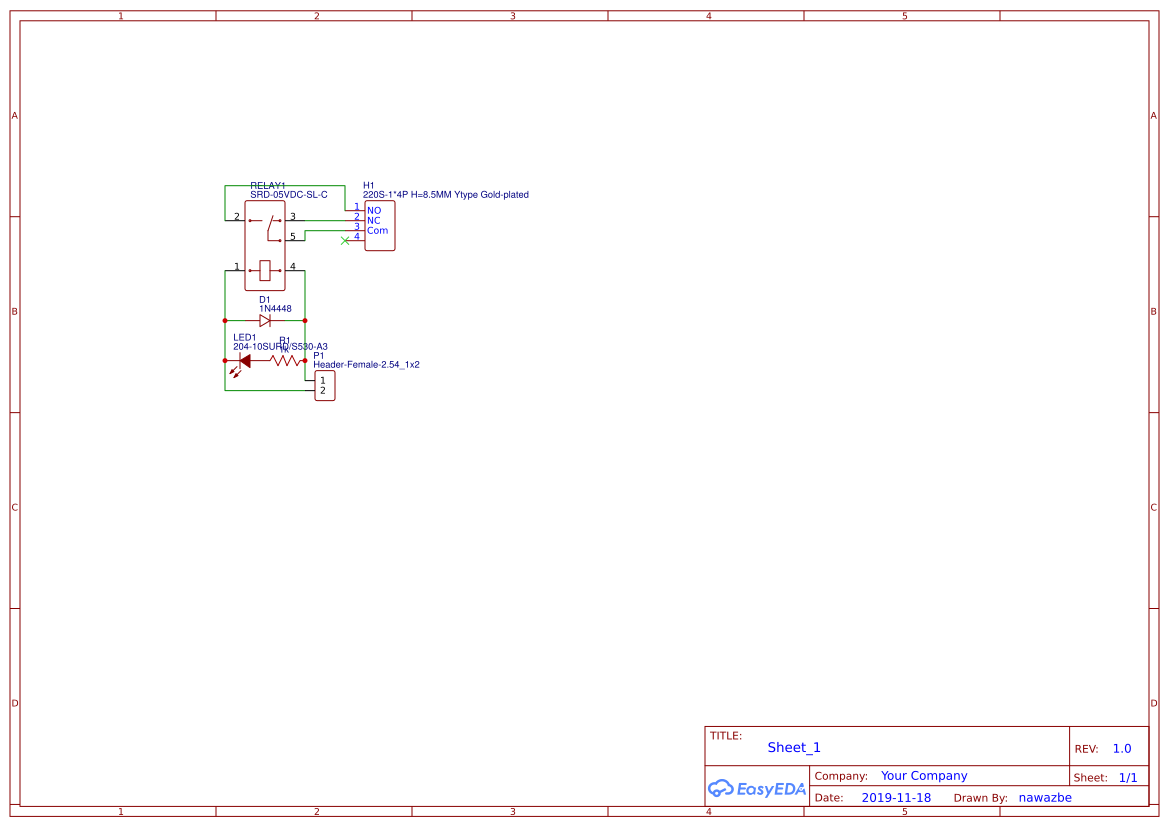Select the junction dot on LED1 net
This screenshot has height=827, width=1169.
(224, 360)
